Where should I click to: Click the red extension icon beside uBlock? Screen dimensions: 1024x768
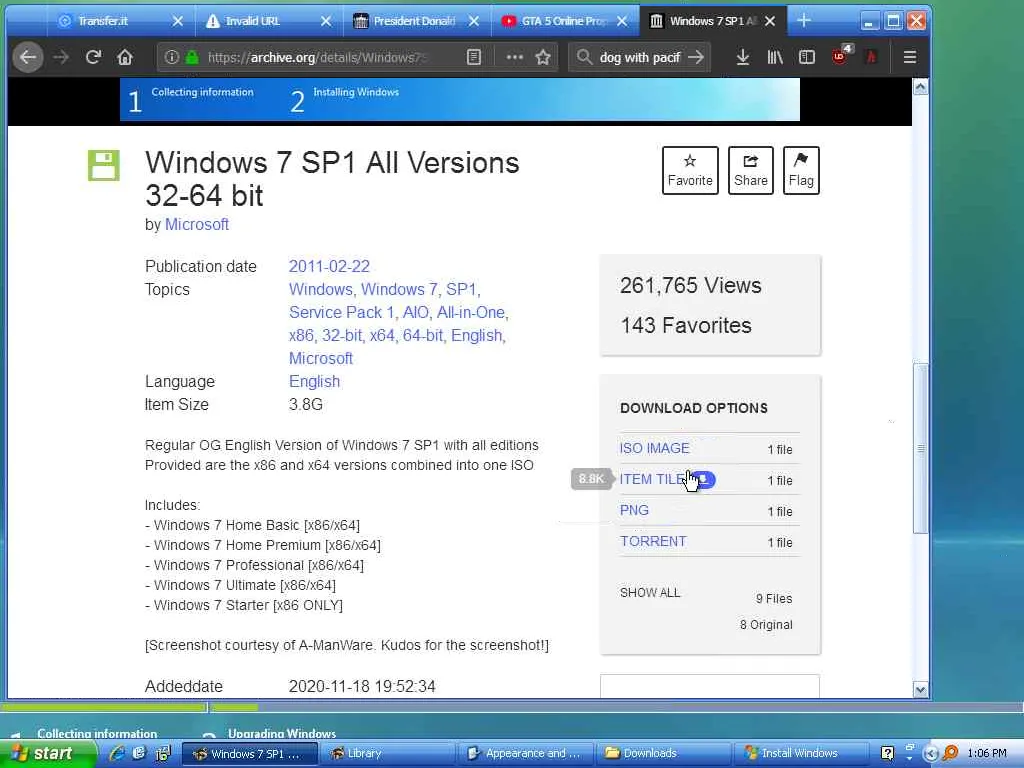[871, 57]
